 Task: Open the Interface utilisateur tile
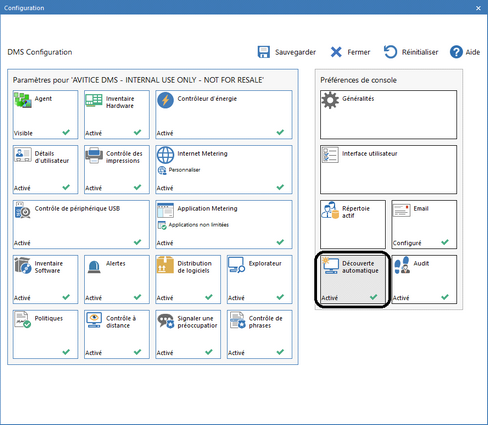[388, 170]
